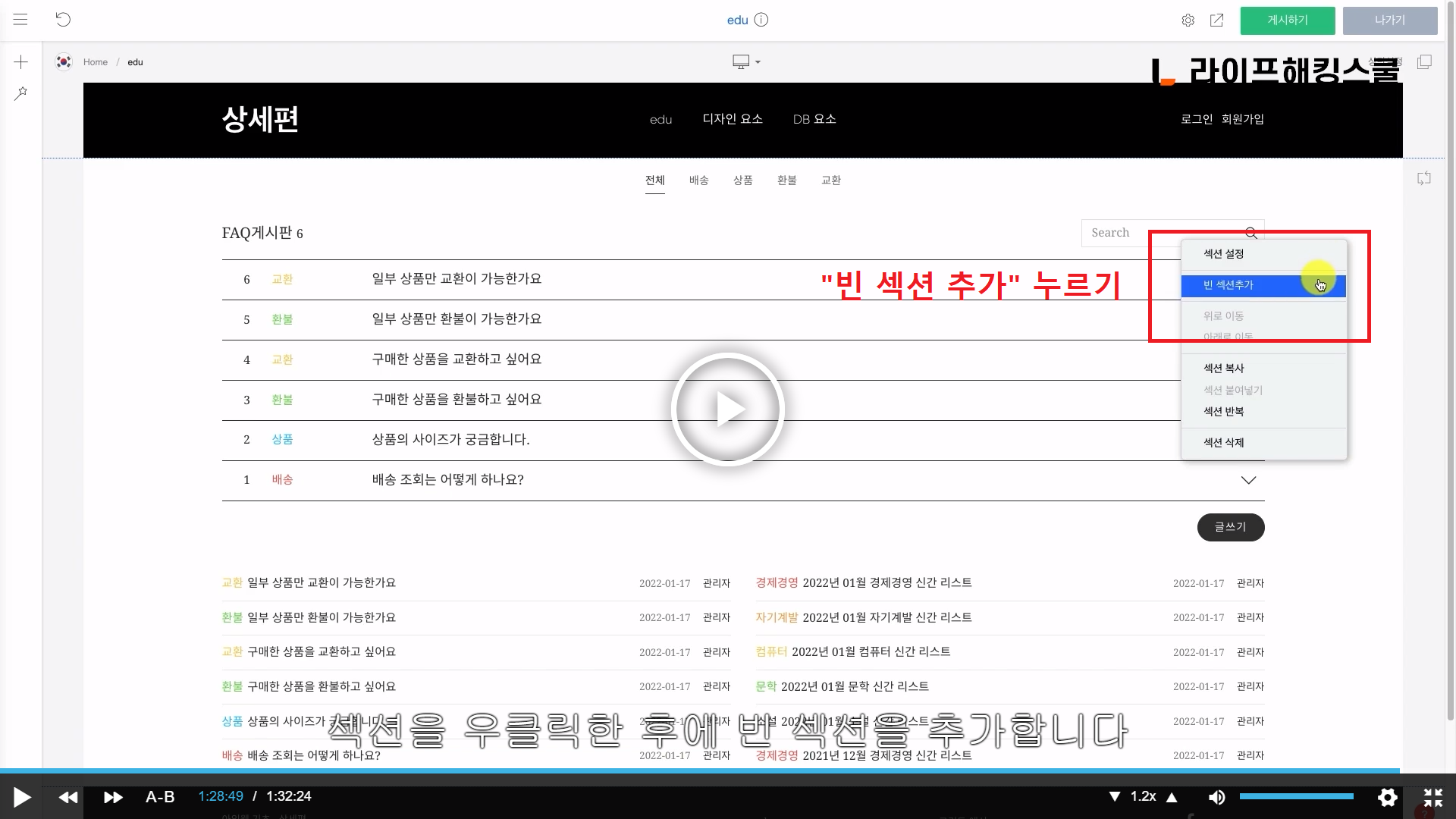Viewport: 1456px width, 819px height.
Task: Click the edu info circle icon
Action: click(761, 20)
